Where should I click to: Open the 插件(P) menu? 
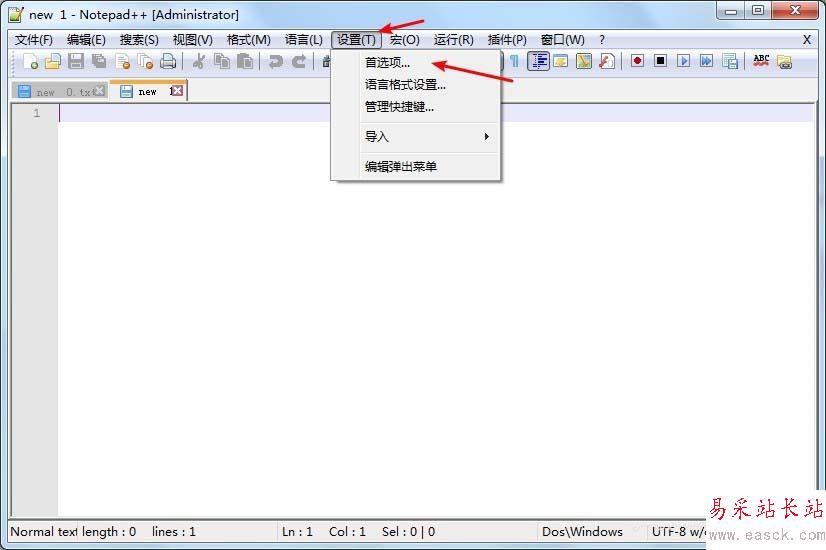tap(507, 40)
